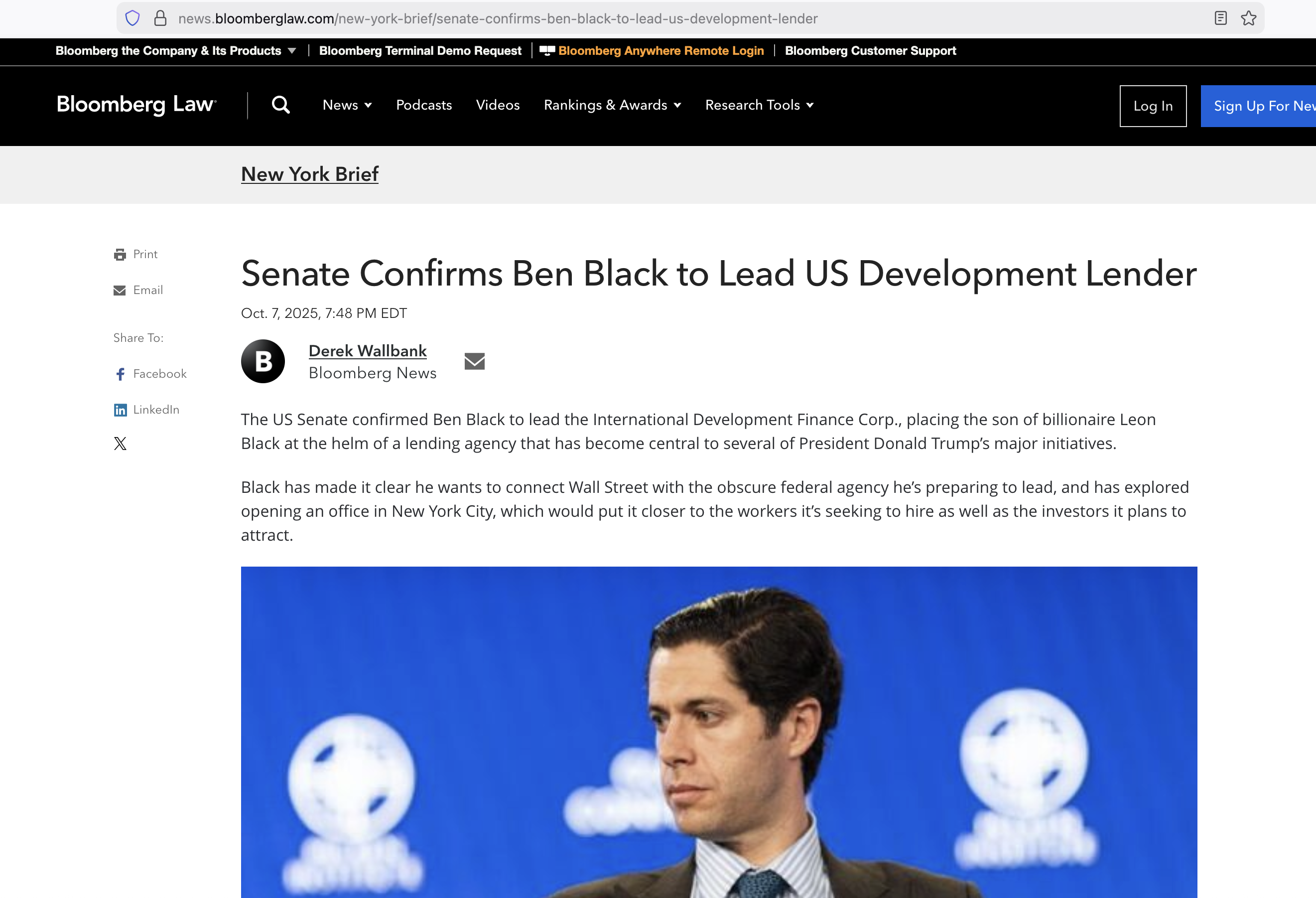Expand the News dropdown menu
This screenshot has height=898, width=1316.
(347, 105)
